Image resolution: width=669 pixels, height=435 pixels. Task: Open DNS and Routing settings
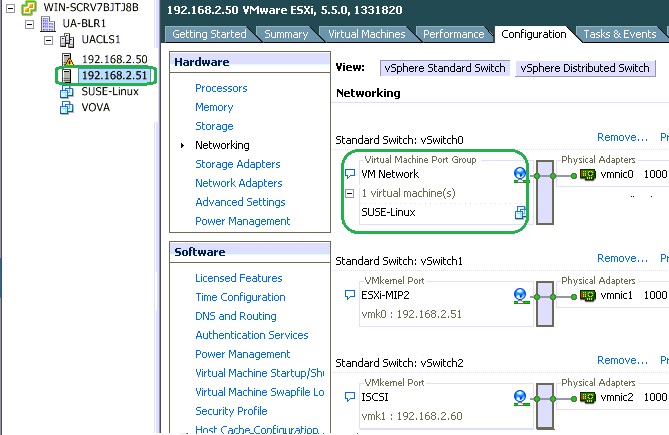[236, 316]
